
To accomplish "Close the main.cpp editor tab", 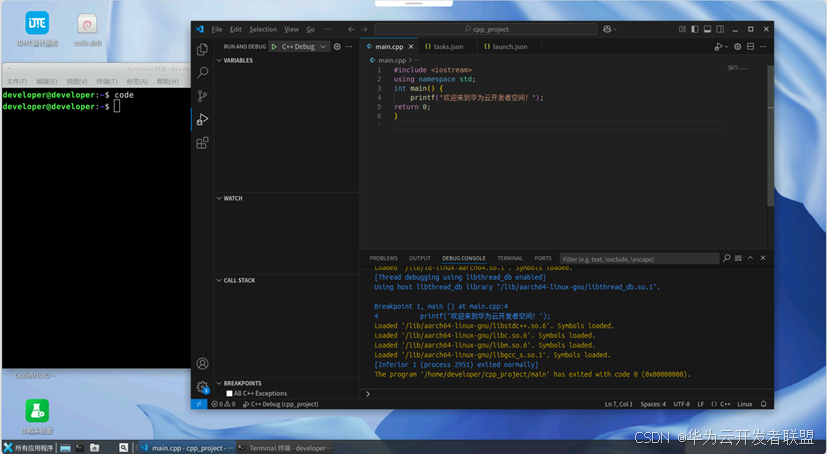I will (x=411, y=46).
